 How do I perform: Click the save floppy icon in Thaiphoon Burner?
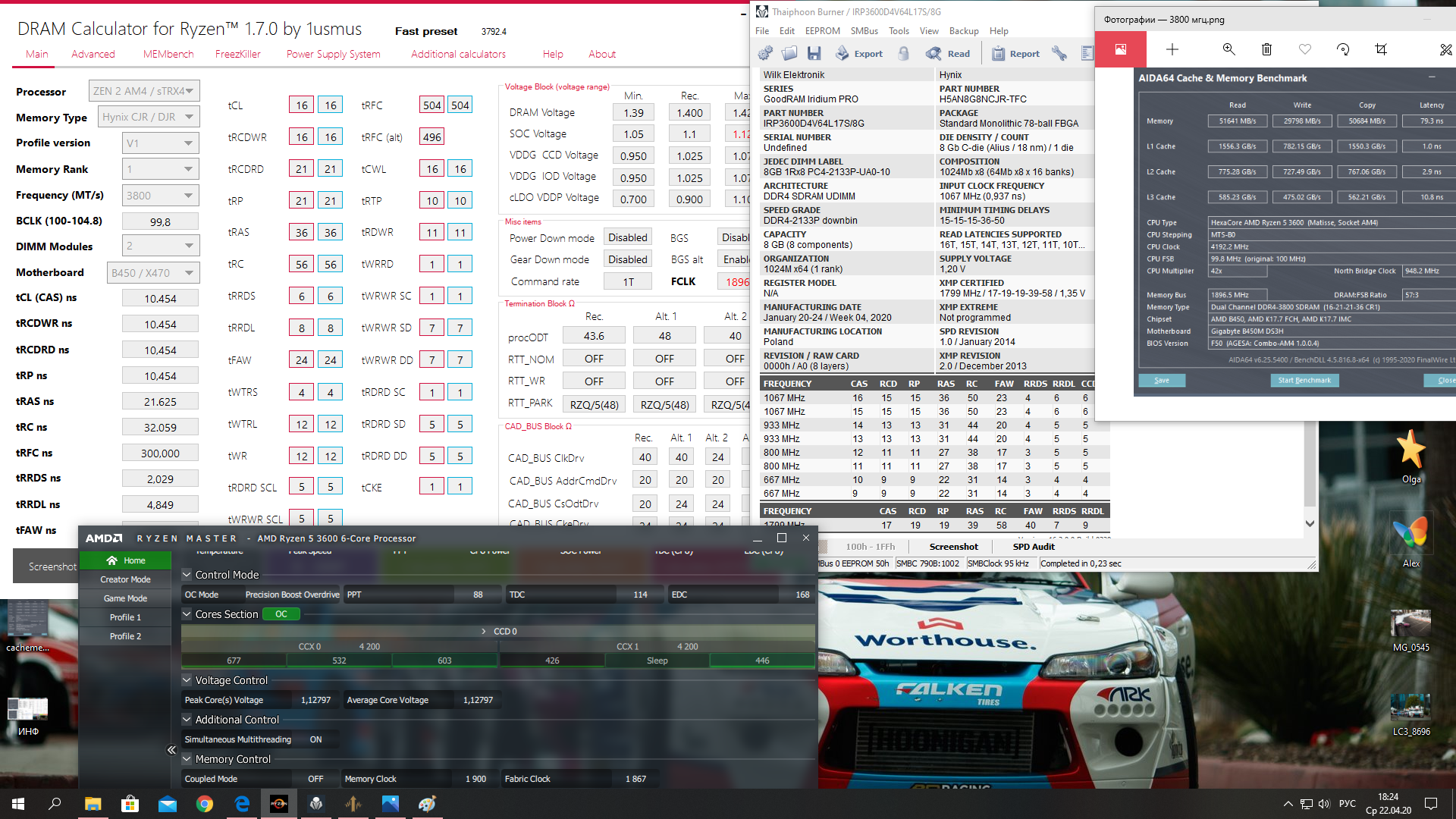point(814,53)
